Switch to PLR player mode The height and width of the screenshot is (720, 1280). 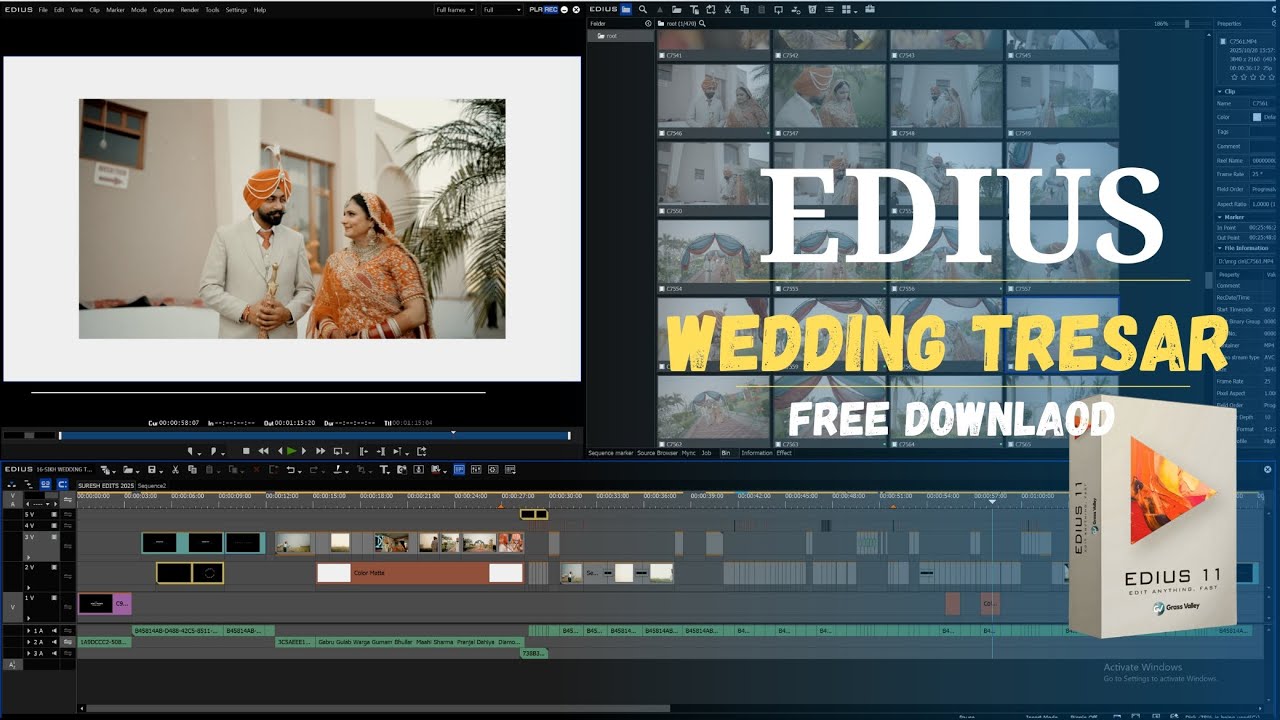536,9
